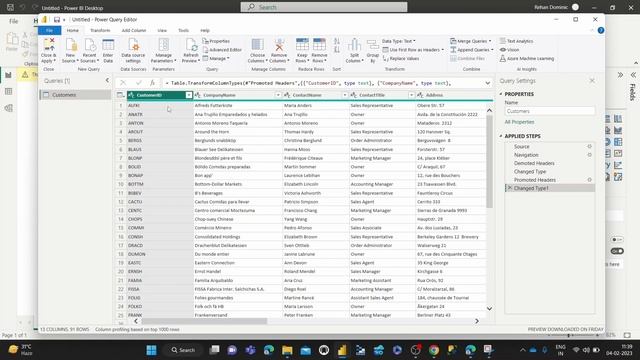Open taskbar Search
Image resolution: width=640 pixels, height=360 pixels.
pos(183,350)
